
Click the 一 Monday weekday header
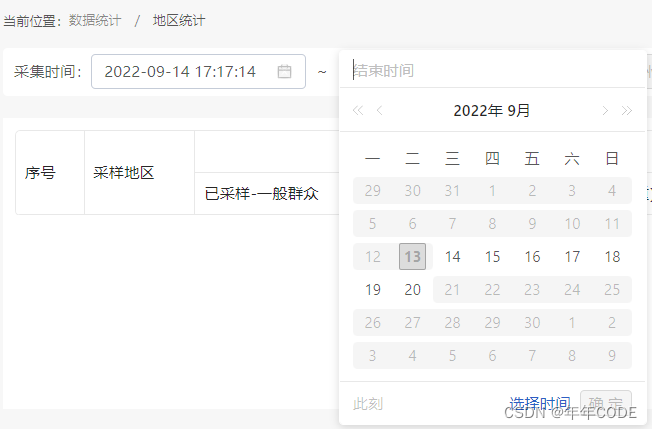(x=373, y=158)
